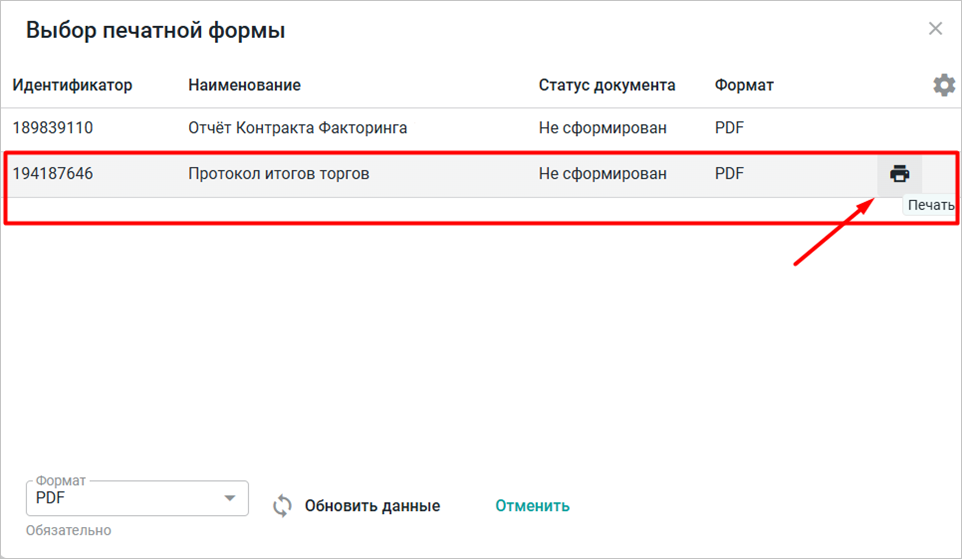Close the Выбор печатной формы dialog
The image size is (962, 559).
(935, 29)
